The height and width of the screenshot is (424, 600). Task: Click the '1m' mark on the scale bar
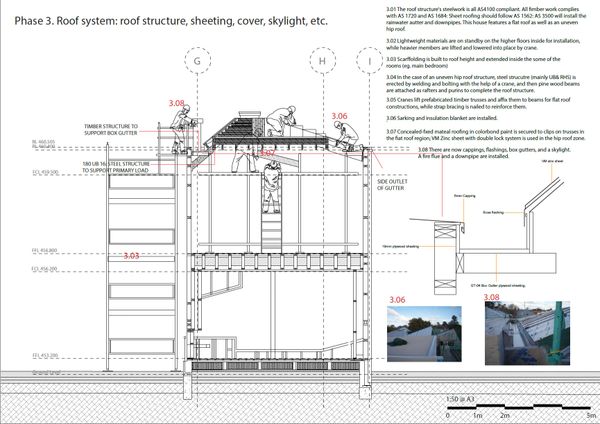pos(477,415)
